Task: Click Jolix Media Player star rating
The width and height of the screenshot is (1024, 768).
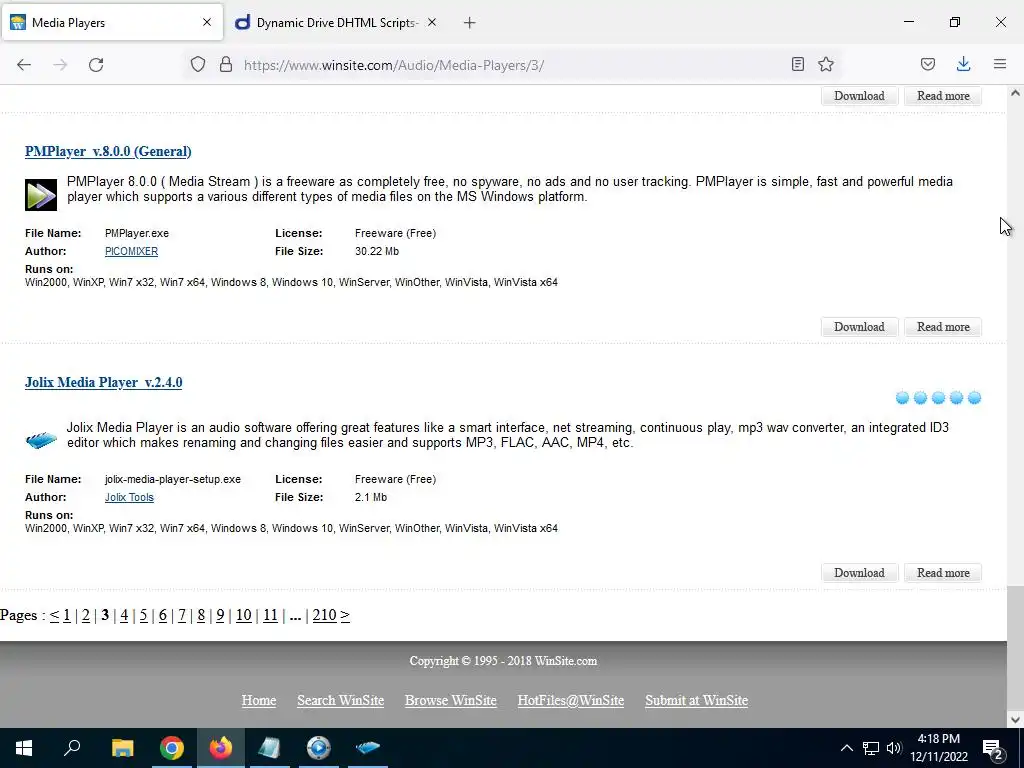Action: (x=938, y=398)
